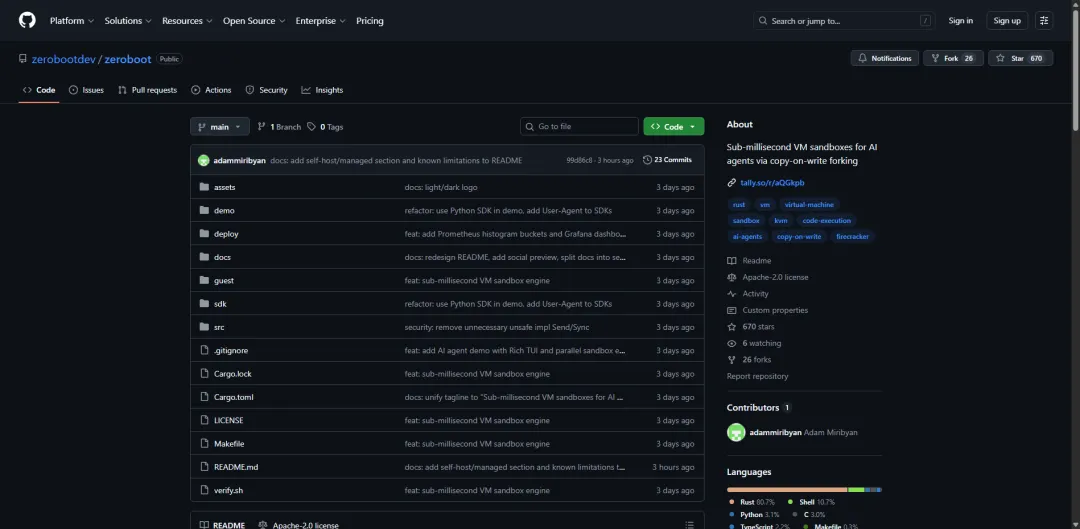This screenshot has height=529, width=1080.
Task: Click the docs folder icon
Action: point(204,257)
